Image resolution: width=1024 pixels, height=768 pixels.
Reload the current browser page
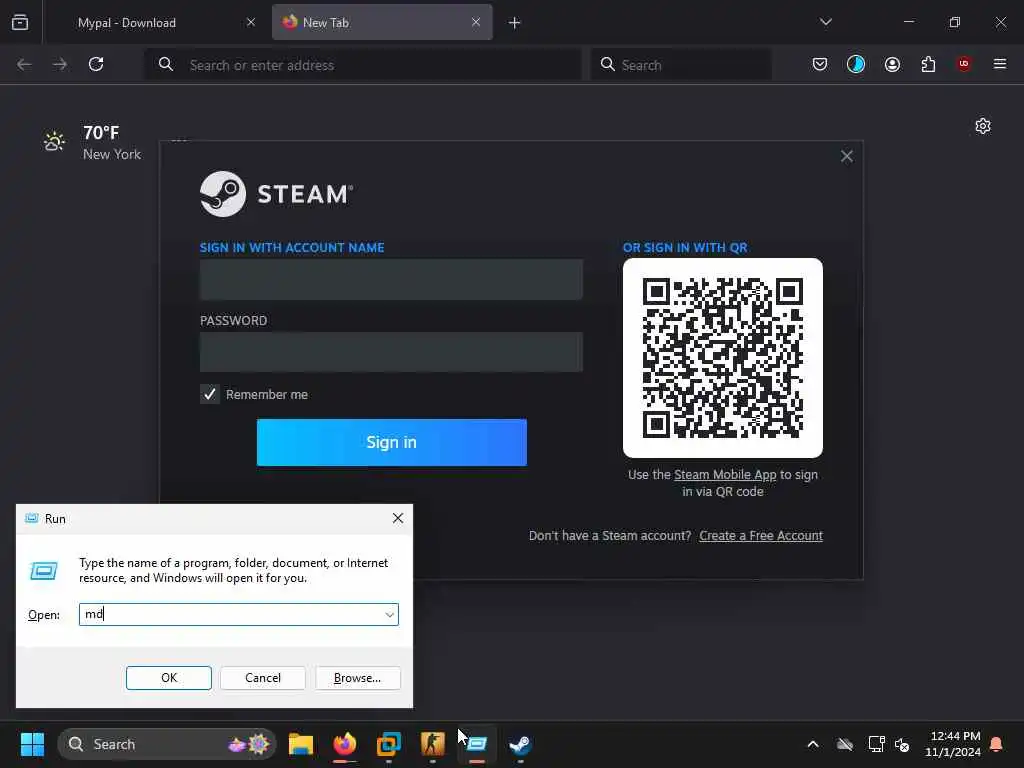point(96,64)
